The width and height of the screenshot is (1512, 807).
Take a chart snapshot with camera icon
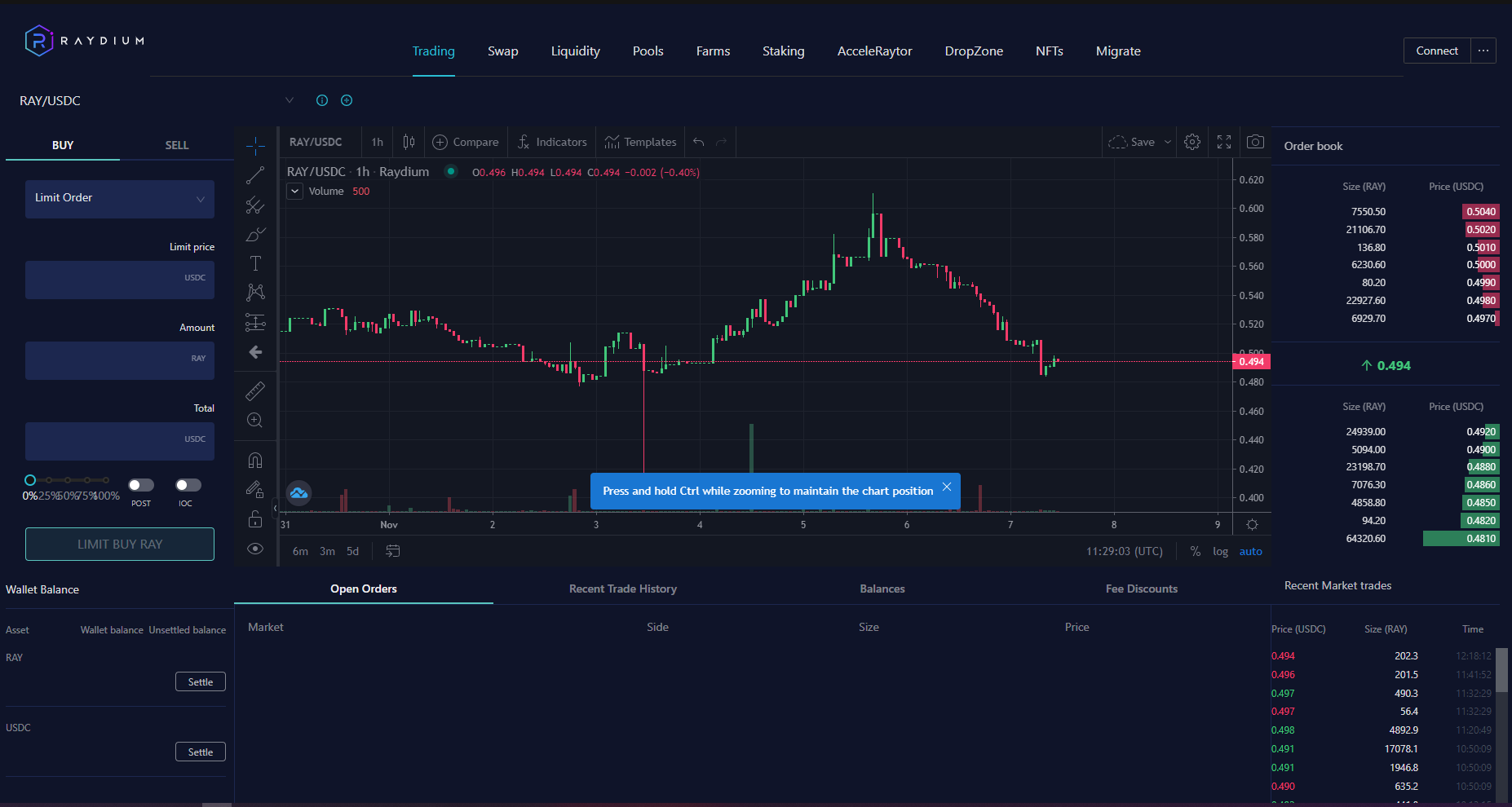click(x=1255, y=142)
